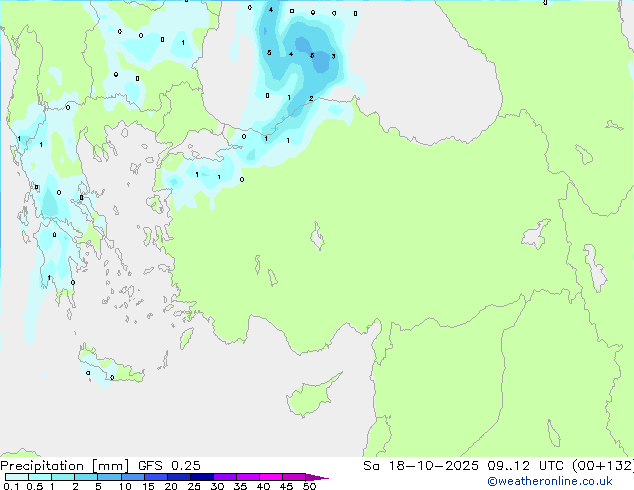Click the above-50 arrow tip of the legend
The width and height of the screenshot is (634, 490).
click(317, 477)
